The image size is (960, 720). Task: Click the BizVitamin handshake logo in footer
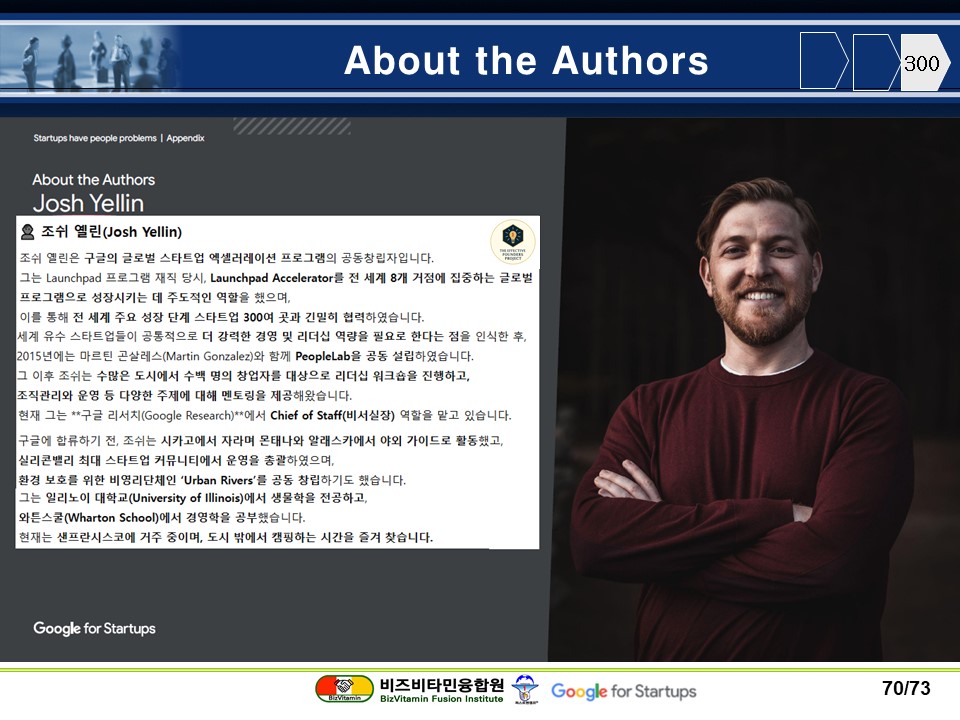(x=344, y=688)
